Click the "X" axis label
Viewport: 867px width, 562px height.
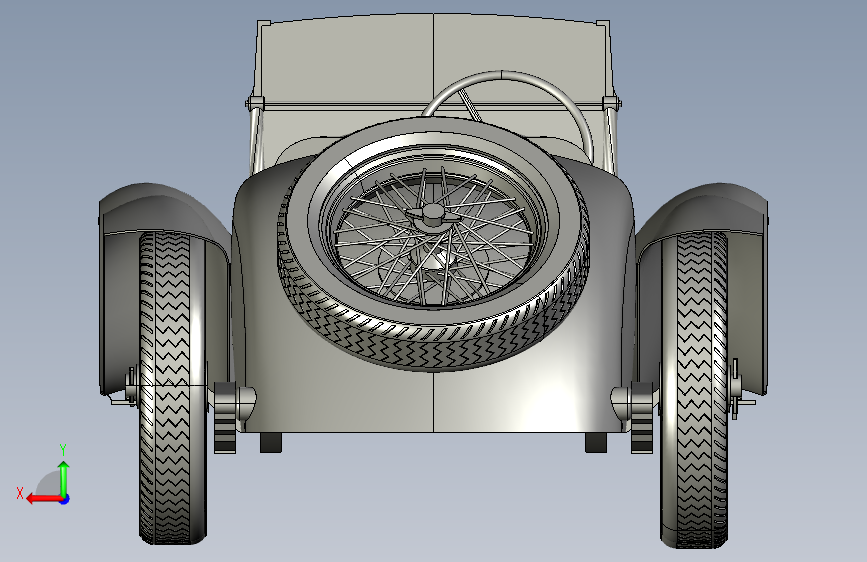(20, 493)
